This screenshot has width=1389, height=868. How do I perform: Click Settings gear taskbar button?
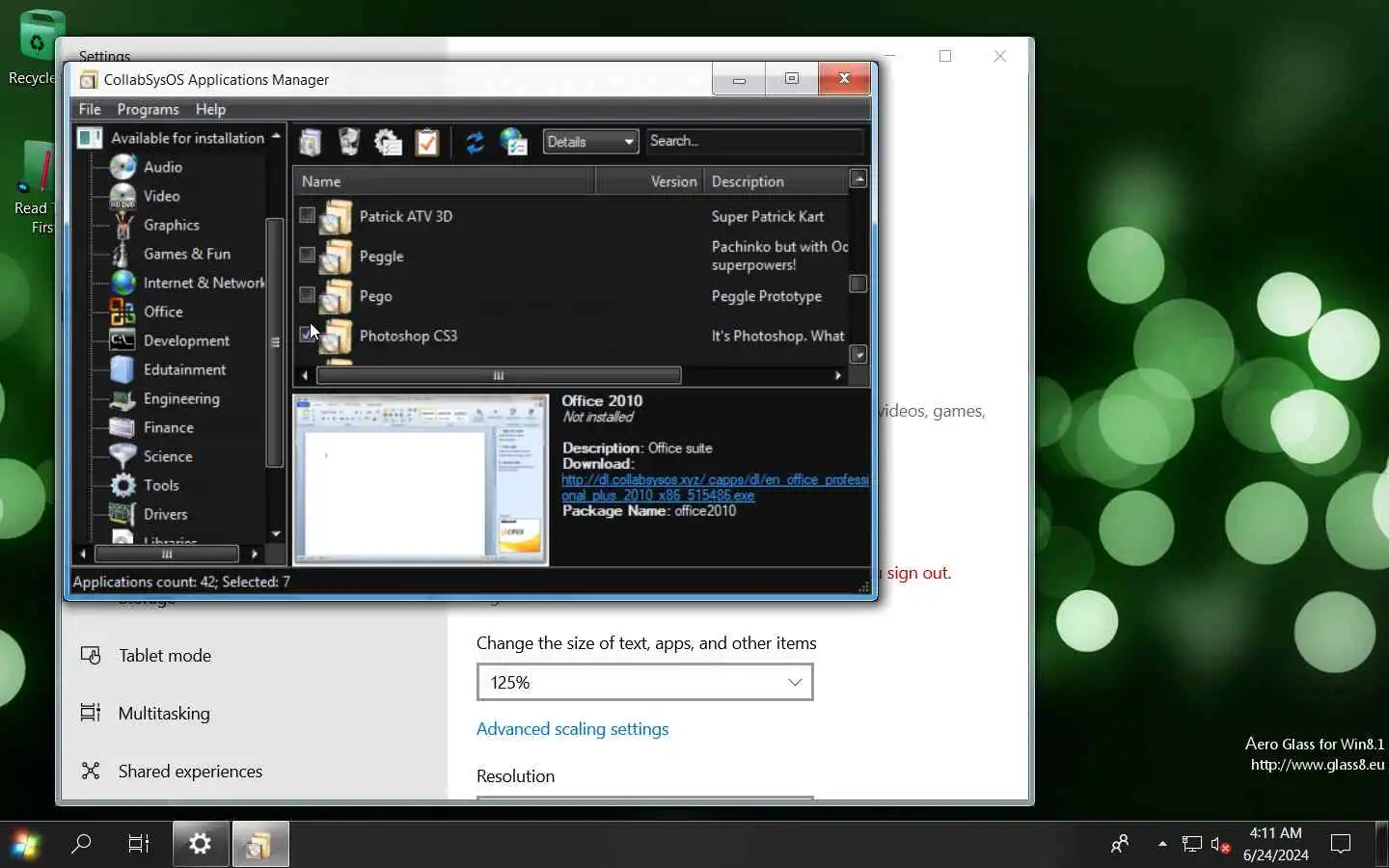point(201,844)
